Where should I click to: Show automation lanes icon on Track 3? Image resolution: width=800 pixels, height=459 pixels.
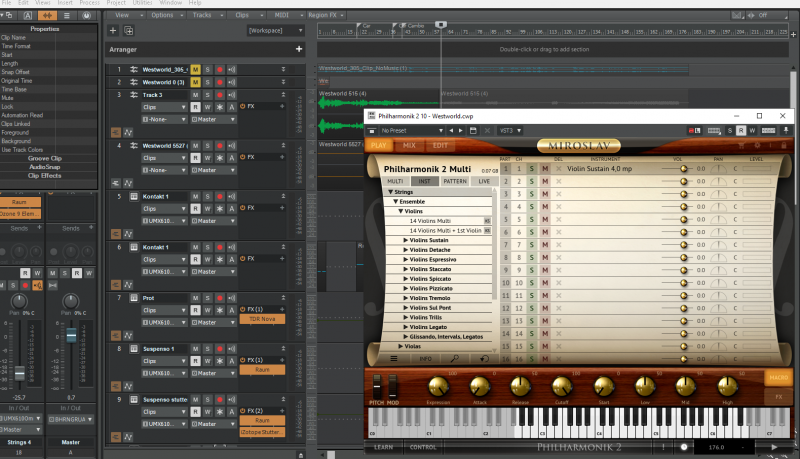pyautogui.click(x=128, y=133)
